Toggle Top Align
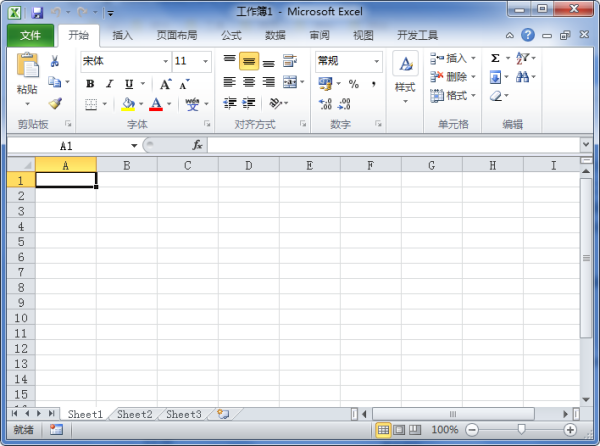 click(x=230, y=60)
